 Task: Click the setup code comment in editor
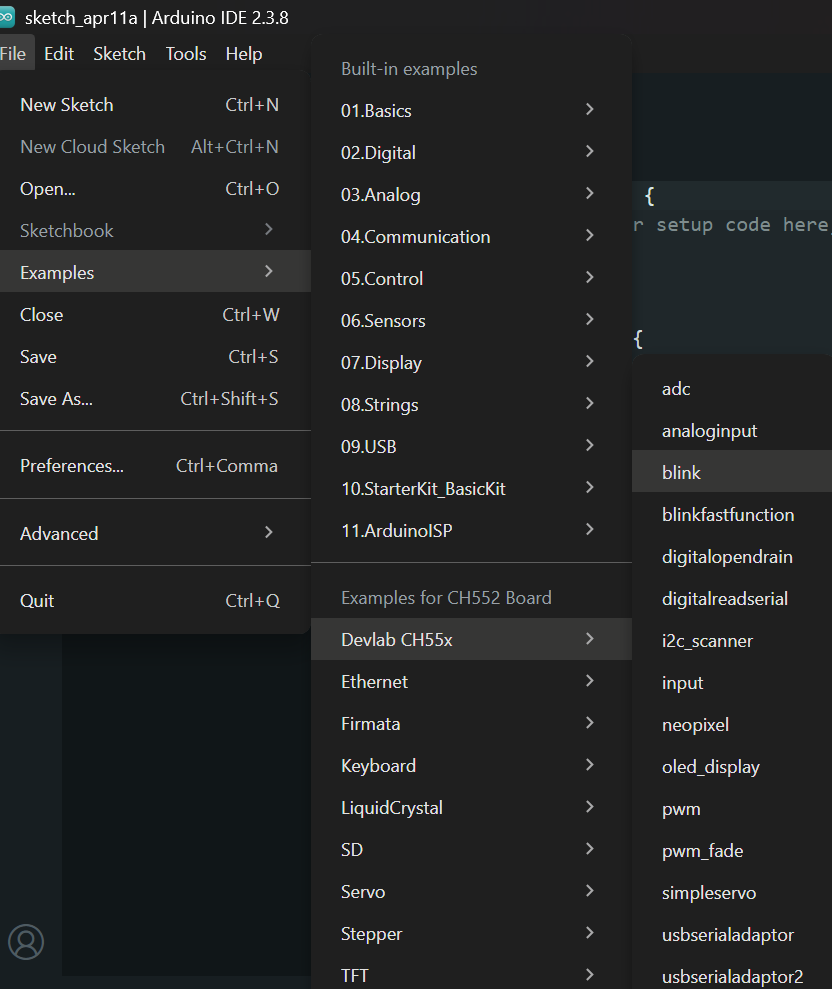click(x=732, y=225)
